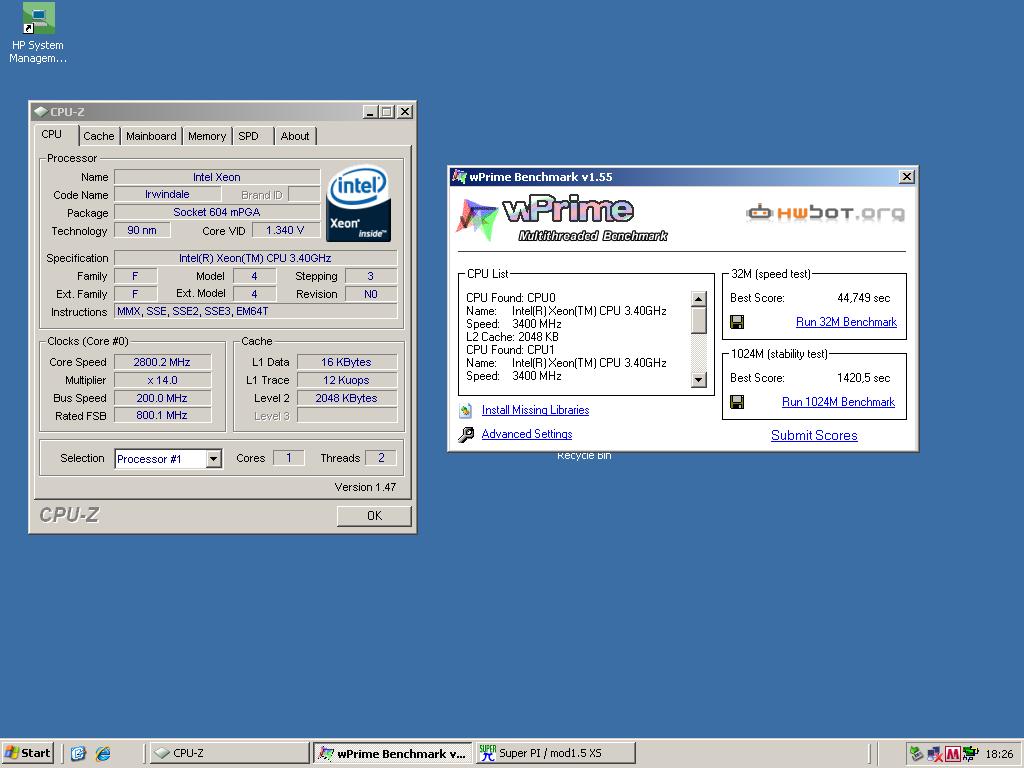Click the wPrime title bar icon
Image resolution: width=1024 pixels, height=768 pixels.
click(x=460, y=176)
